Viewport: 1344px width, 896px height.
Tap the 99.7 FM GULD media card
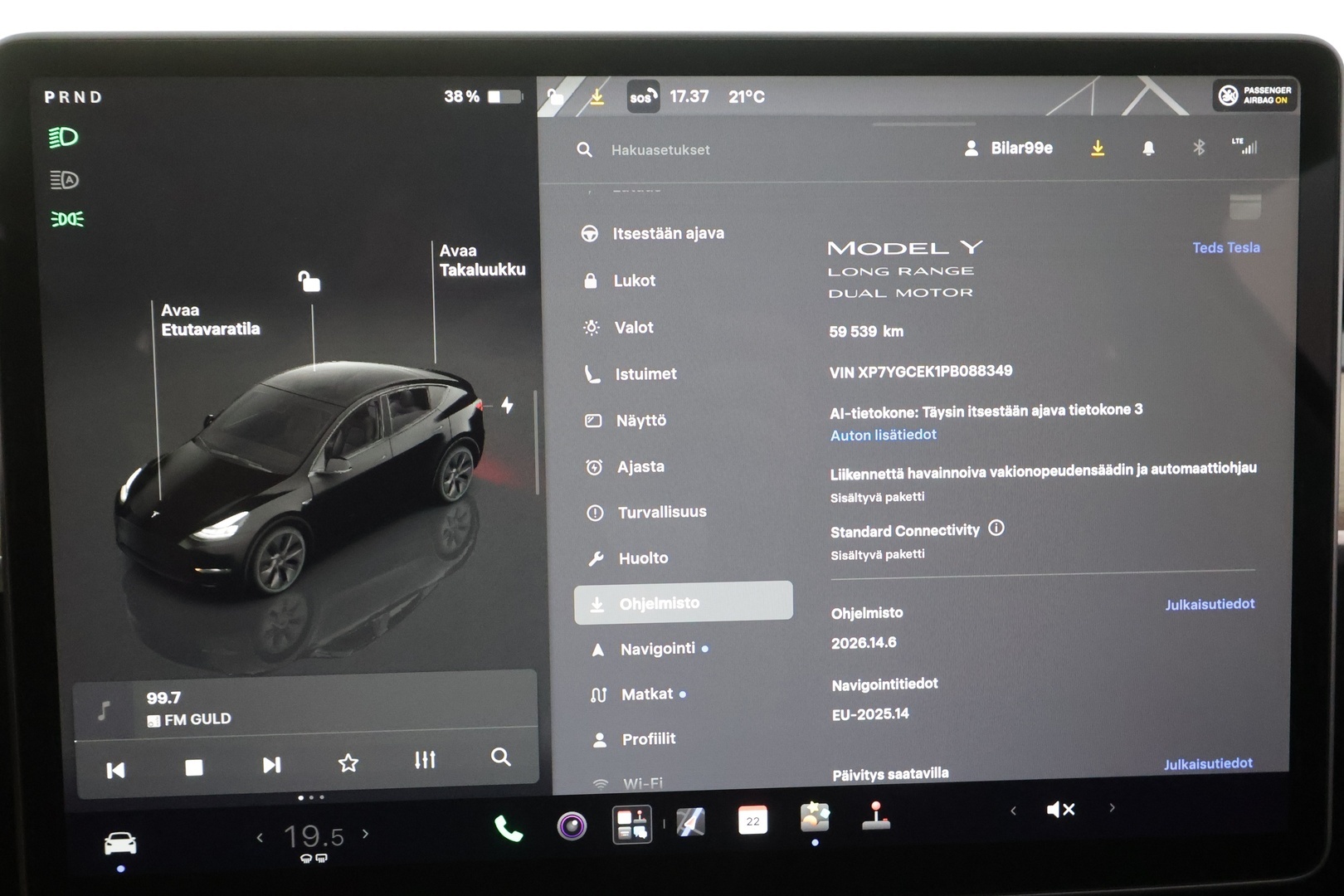pos(305,708)
